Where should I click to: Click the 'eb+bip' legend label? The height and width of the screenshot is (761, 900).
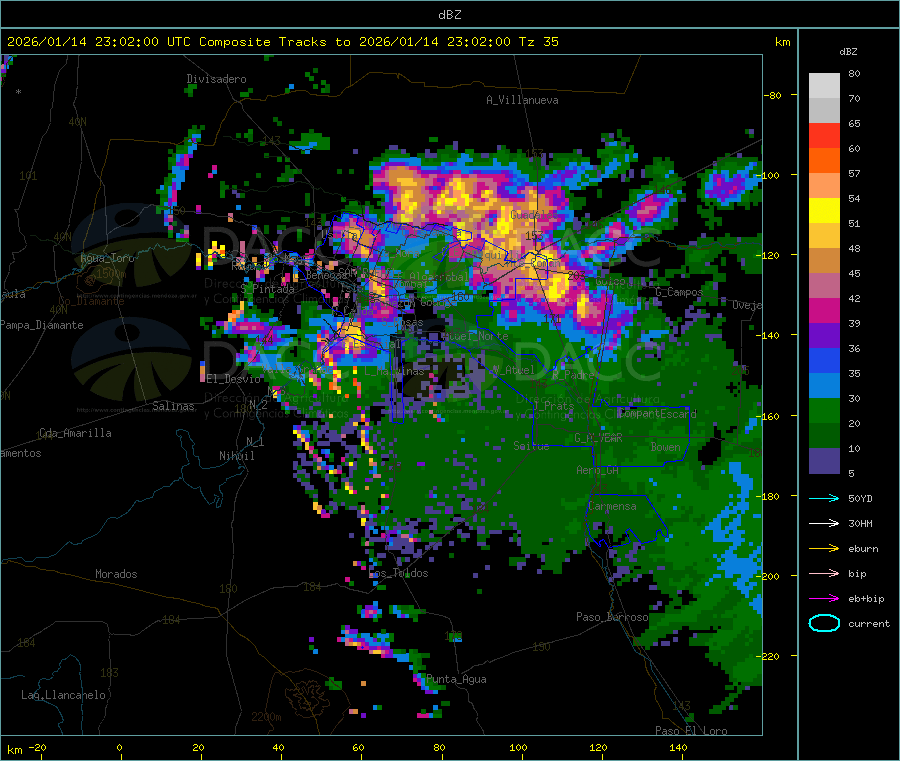[x=866, y=599]
